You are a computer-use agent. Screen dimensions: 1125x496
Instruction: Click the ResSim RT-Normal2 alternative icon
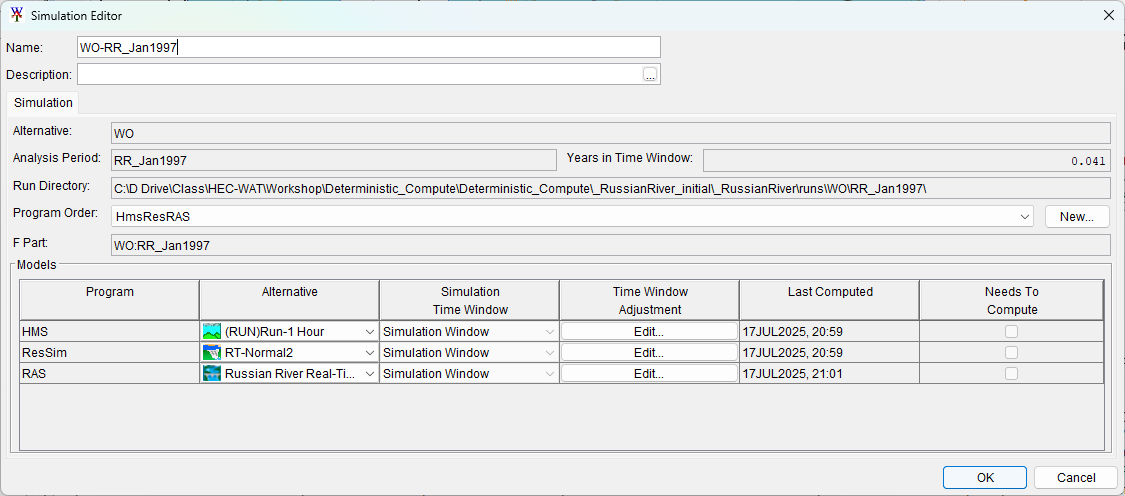click(x=211, y=353)
